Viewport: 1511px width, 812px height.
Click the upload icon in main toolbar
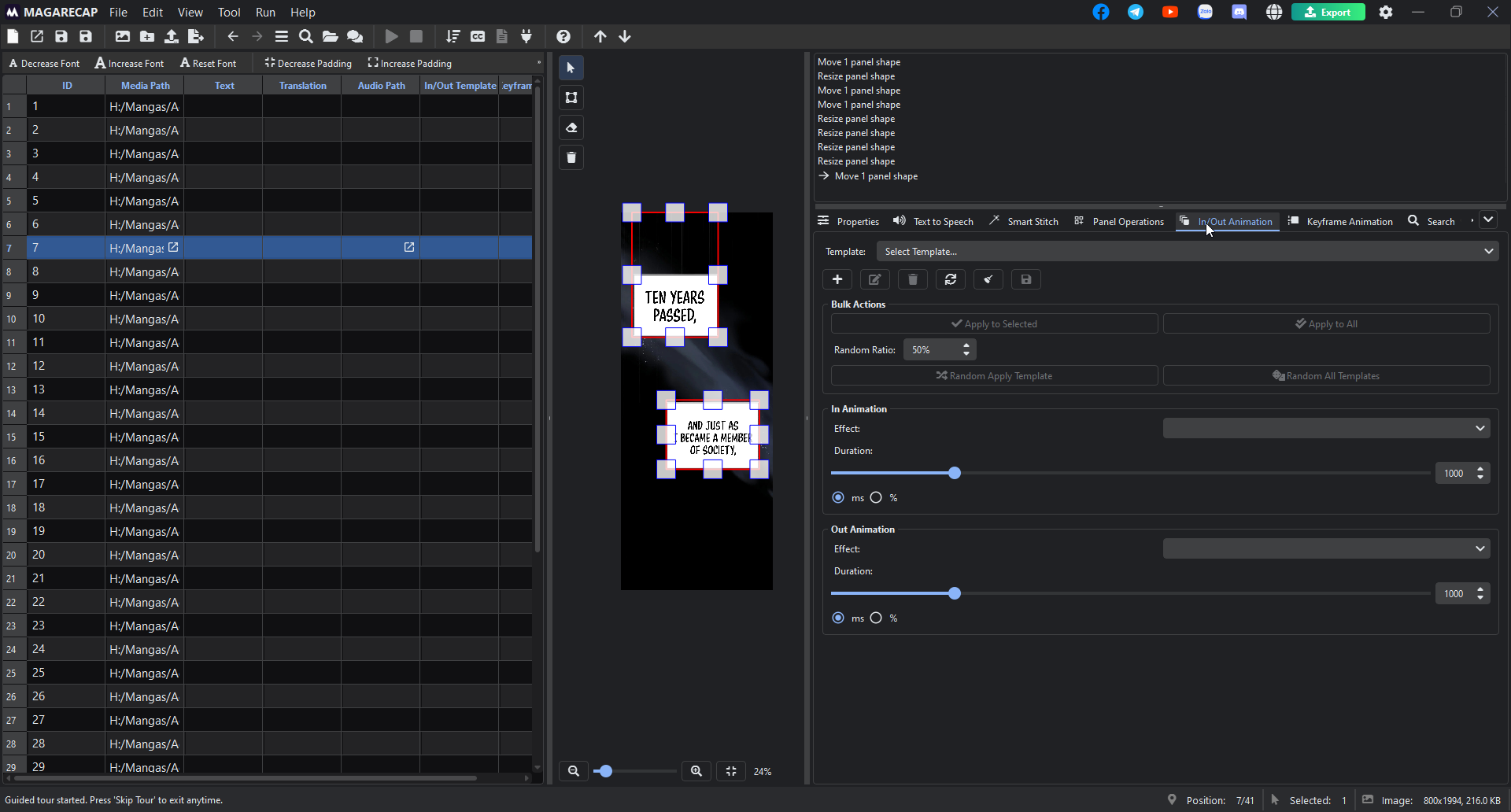172,36
